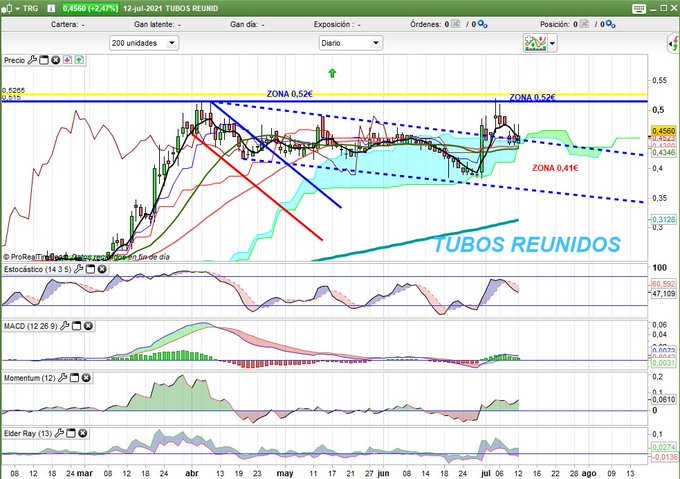
Task: Click the Órdenes blue gears icon
Action: 482,25
